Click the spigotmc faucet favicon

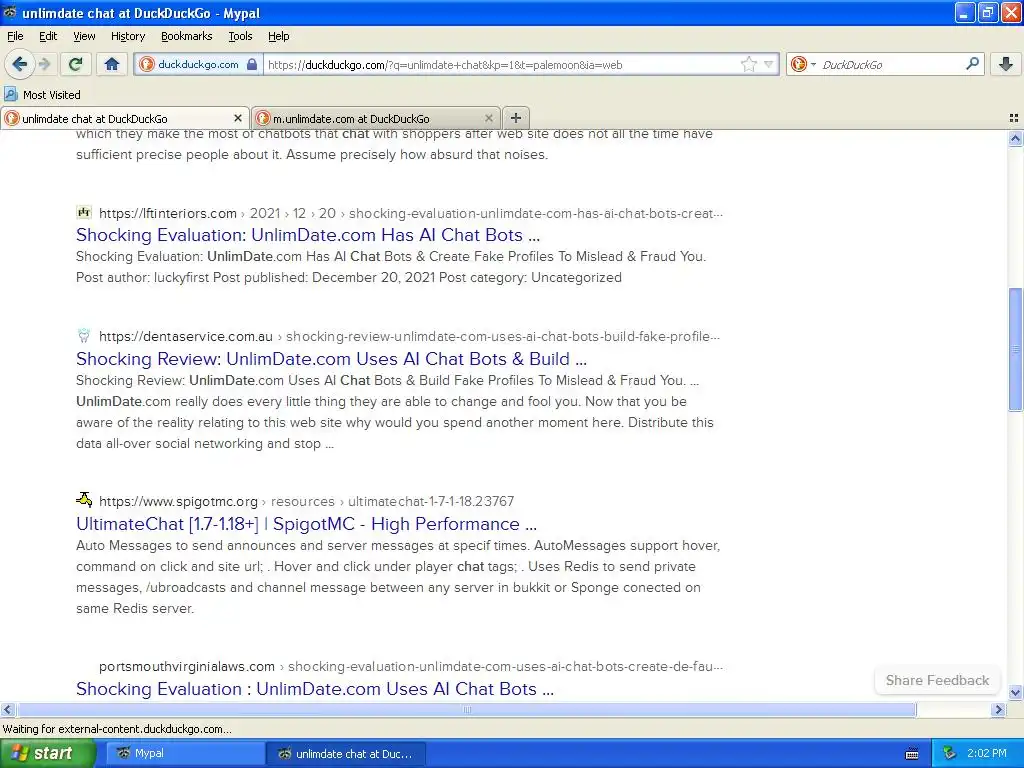[x=84, y=500]
